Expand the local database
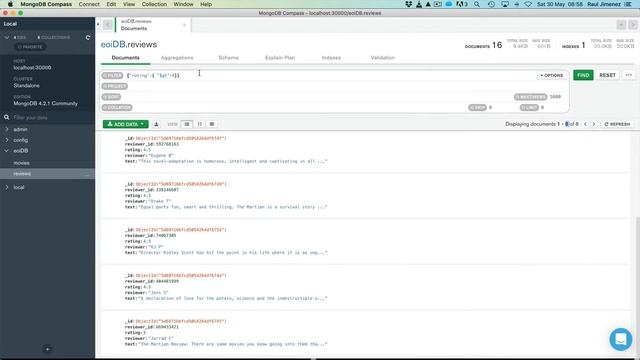The image size is (640, 360). (7, 187)
